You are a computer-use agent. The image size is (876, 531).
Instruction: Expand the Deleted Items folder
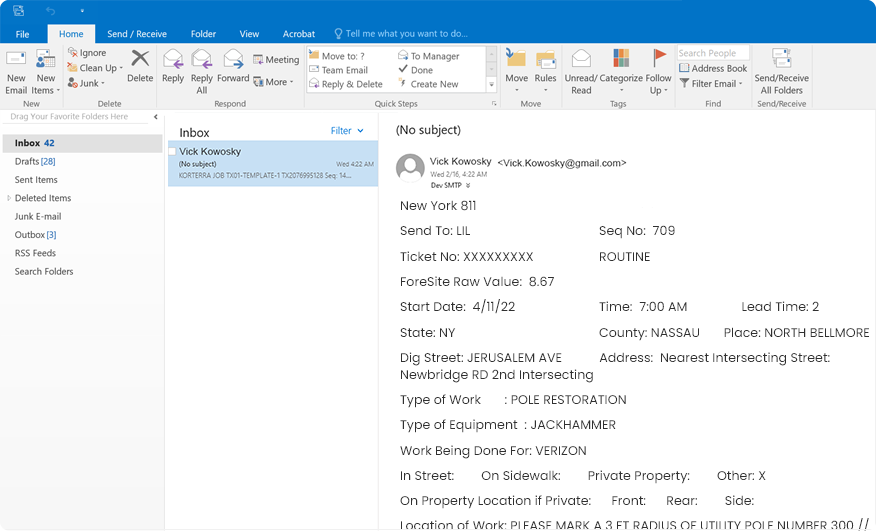pyautogui.click(x=9, y=198)
